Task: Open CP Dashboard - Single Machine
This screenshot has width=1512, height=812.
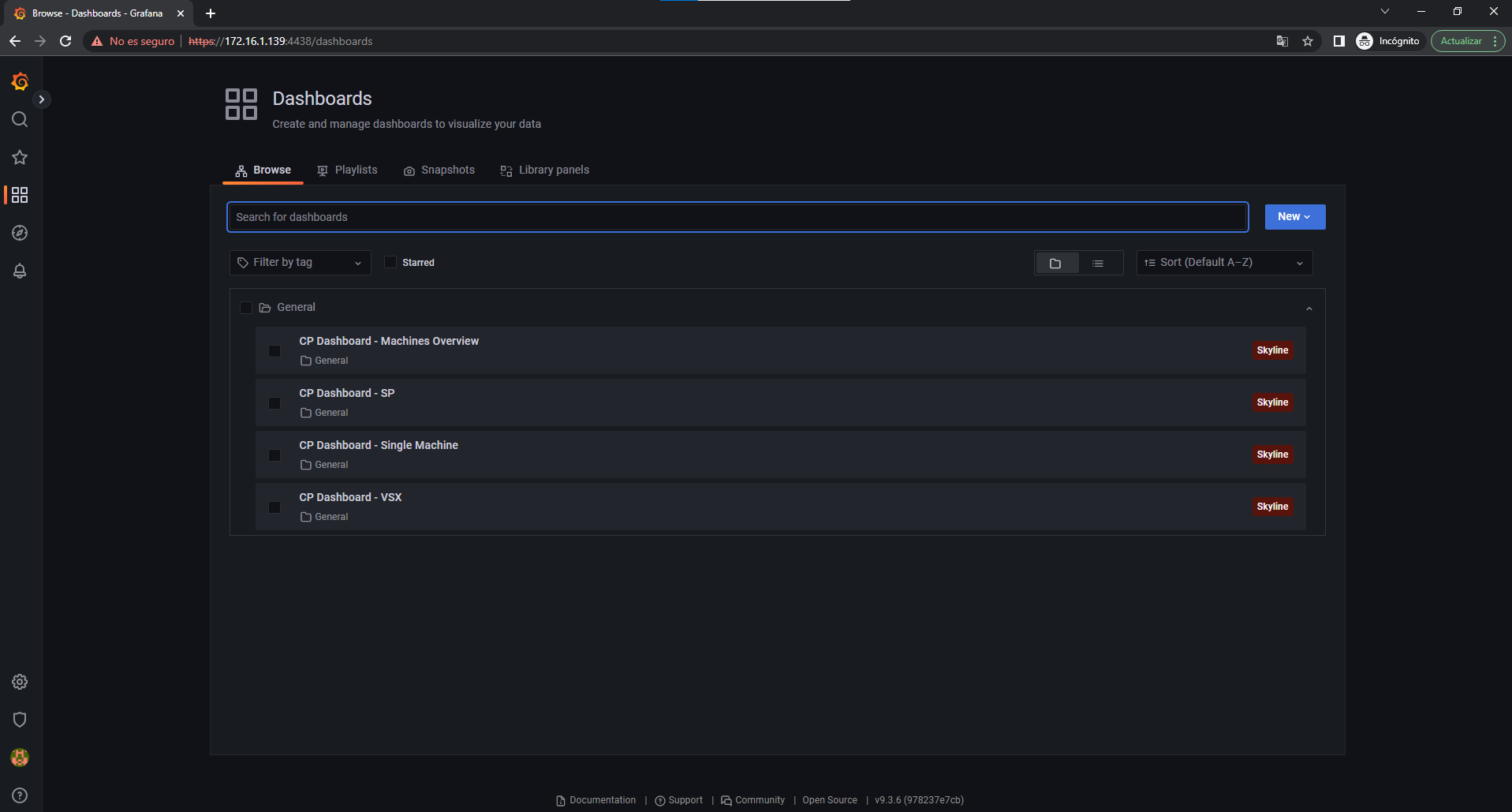Action: pos(379,445)
